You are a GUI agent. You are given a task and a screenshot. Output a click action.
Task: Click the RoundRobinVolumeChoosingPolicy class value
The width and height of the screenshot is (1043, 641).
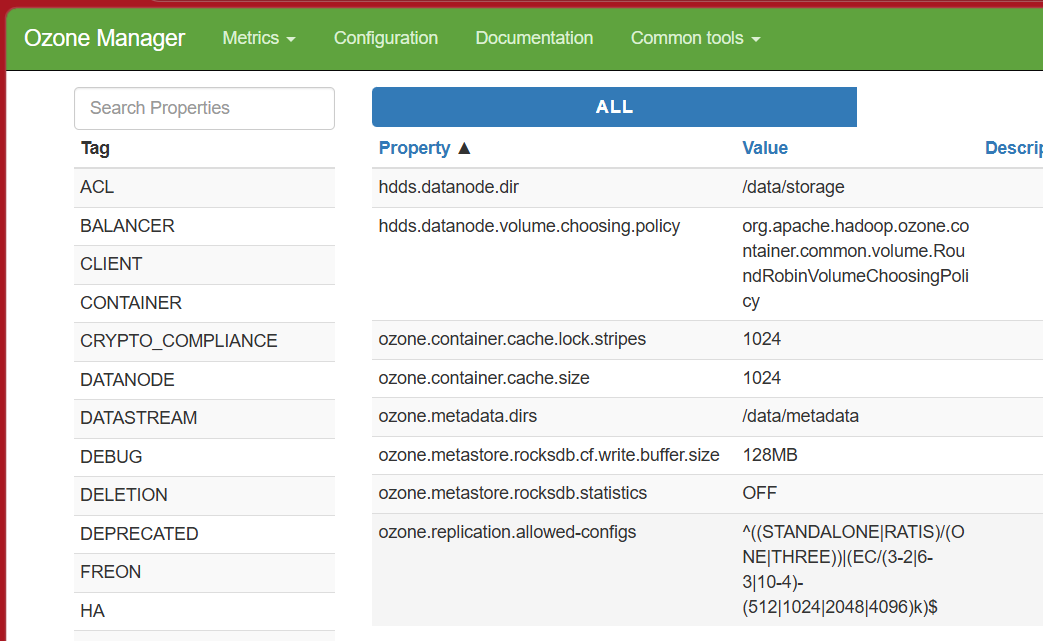855,264
